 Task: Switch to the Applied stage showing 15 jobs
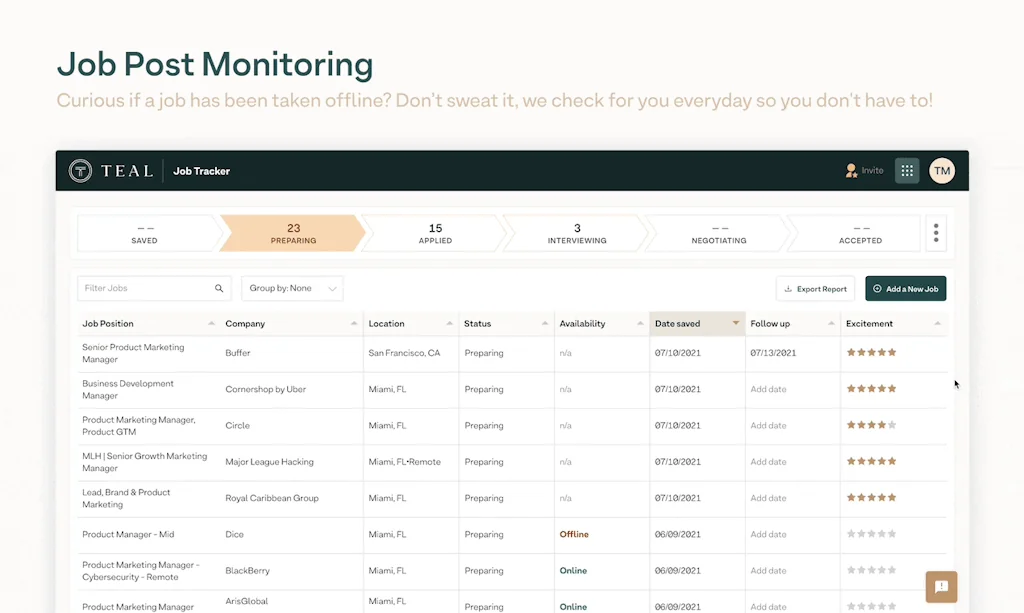tap(435, 232)
